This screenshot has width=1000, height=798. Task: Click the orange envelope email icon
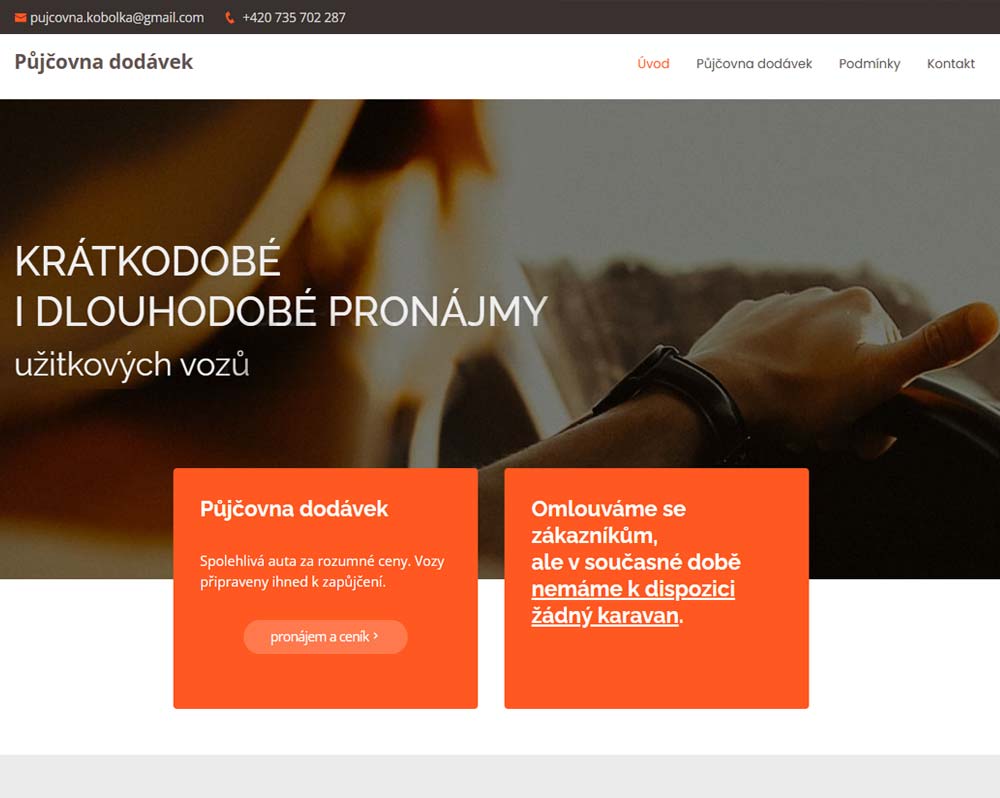point(20,18)
